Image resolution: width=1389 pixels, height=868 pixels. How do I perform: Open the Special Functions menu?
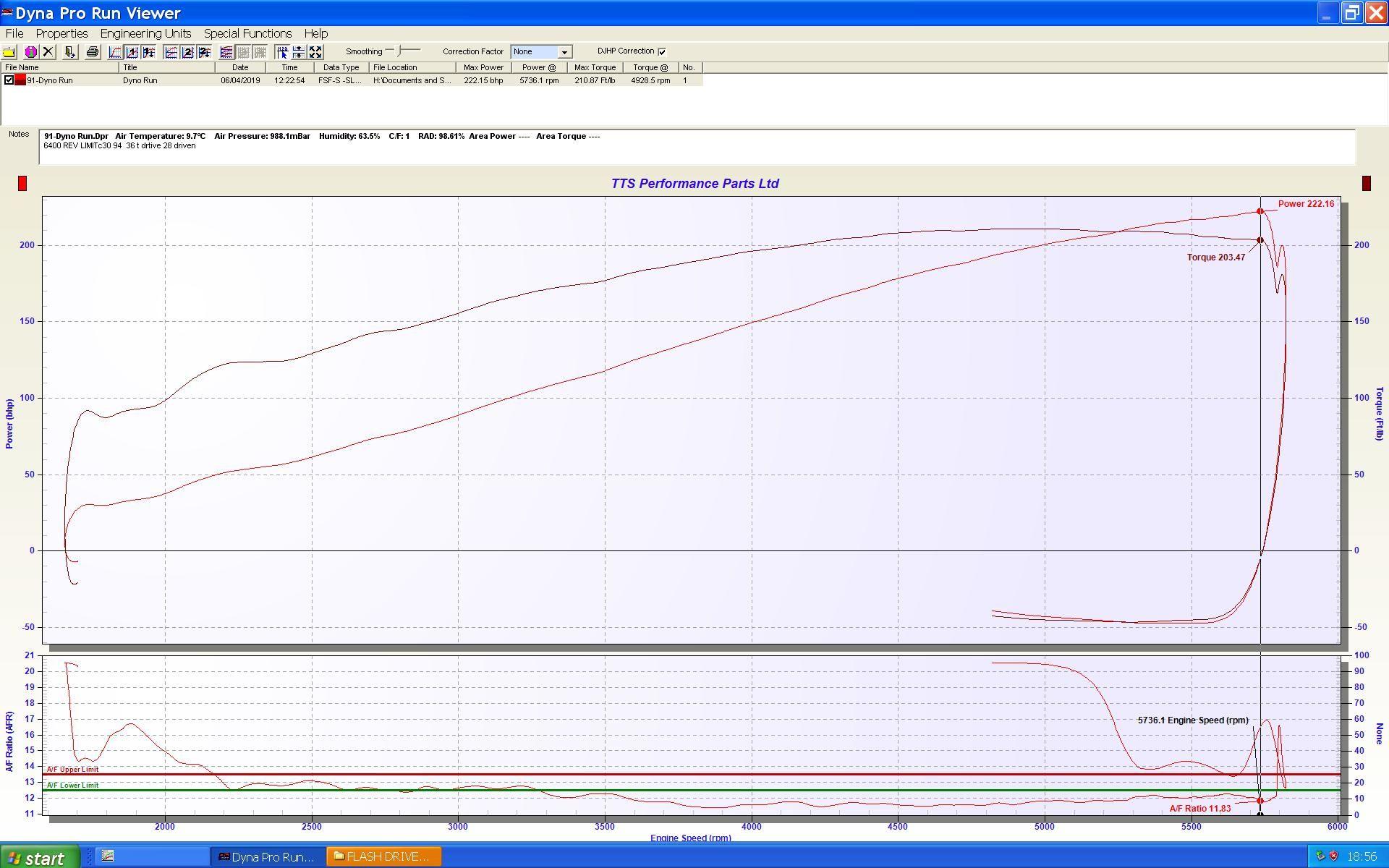(247, 33)
